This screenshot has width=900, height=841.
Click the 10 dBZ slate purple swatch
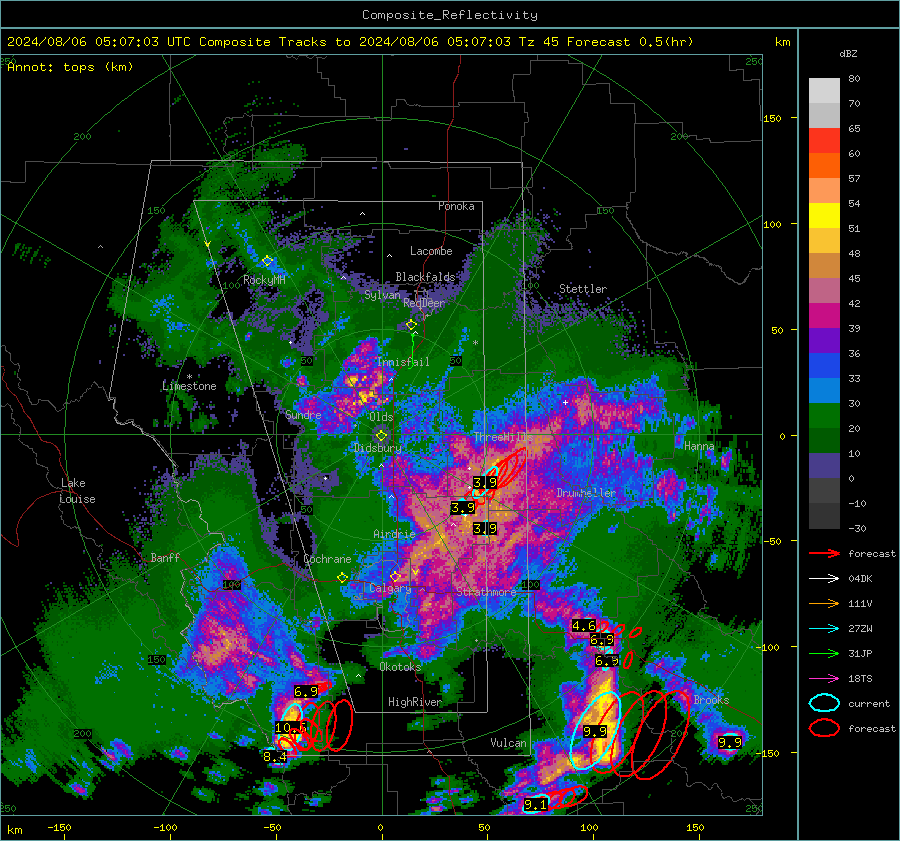(824, 465)
